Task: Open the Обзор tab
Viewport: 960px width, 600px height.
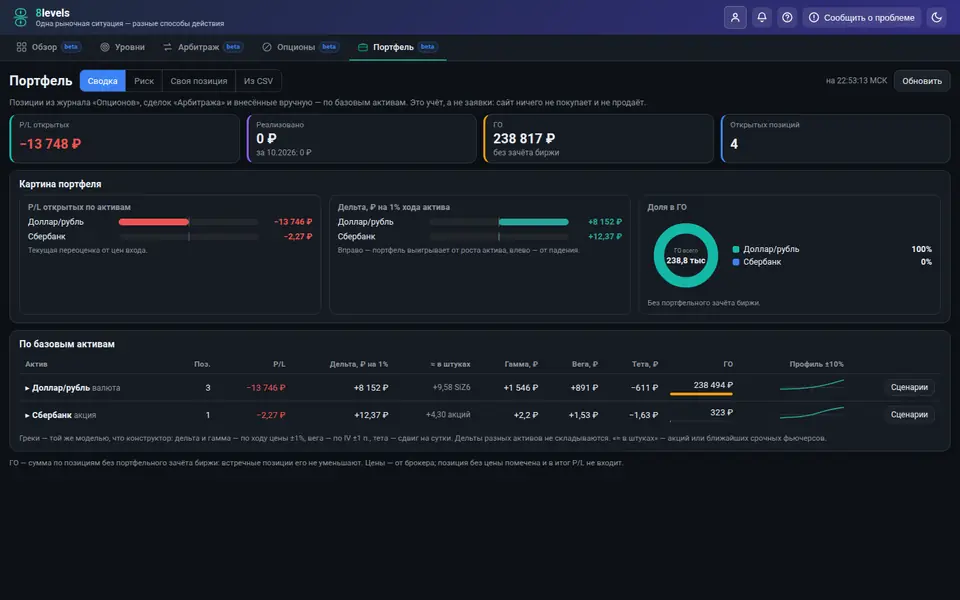Action: [x=48, y=47]
